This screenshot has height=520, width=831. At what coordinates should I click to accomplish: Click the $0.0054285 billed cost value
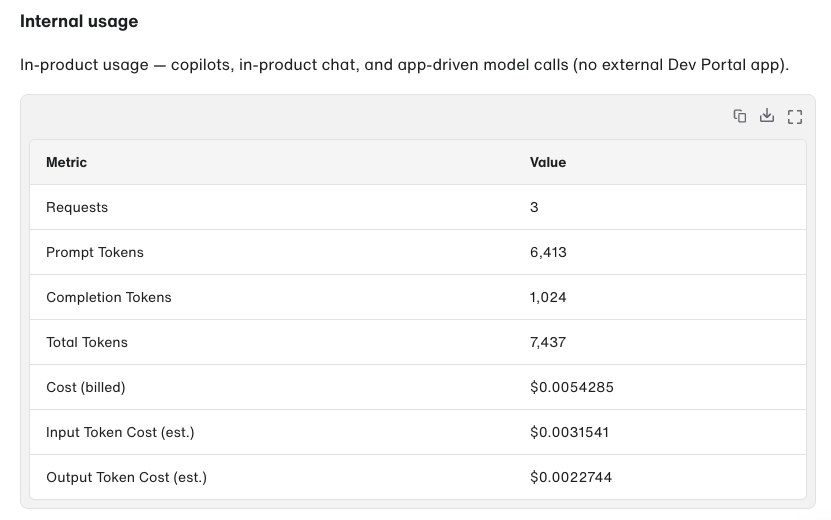click(572, 387)
